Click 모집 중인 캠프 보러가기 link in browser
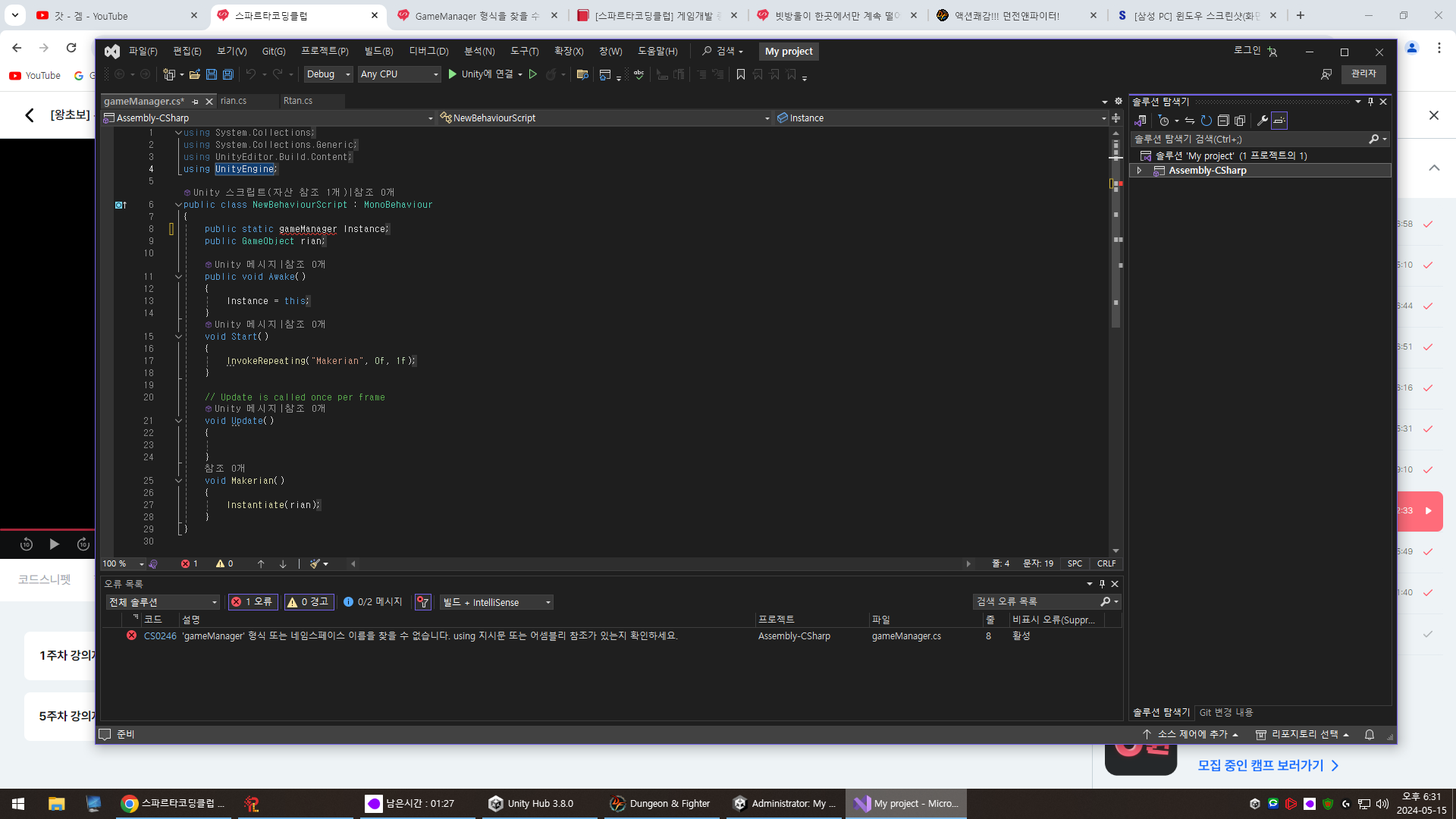The width and height of the screenshot is (1456, 819). click(1268, 766)
